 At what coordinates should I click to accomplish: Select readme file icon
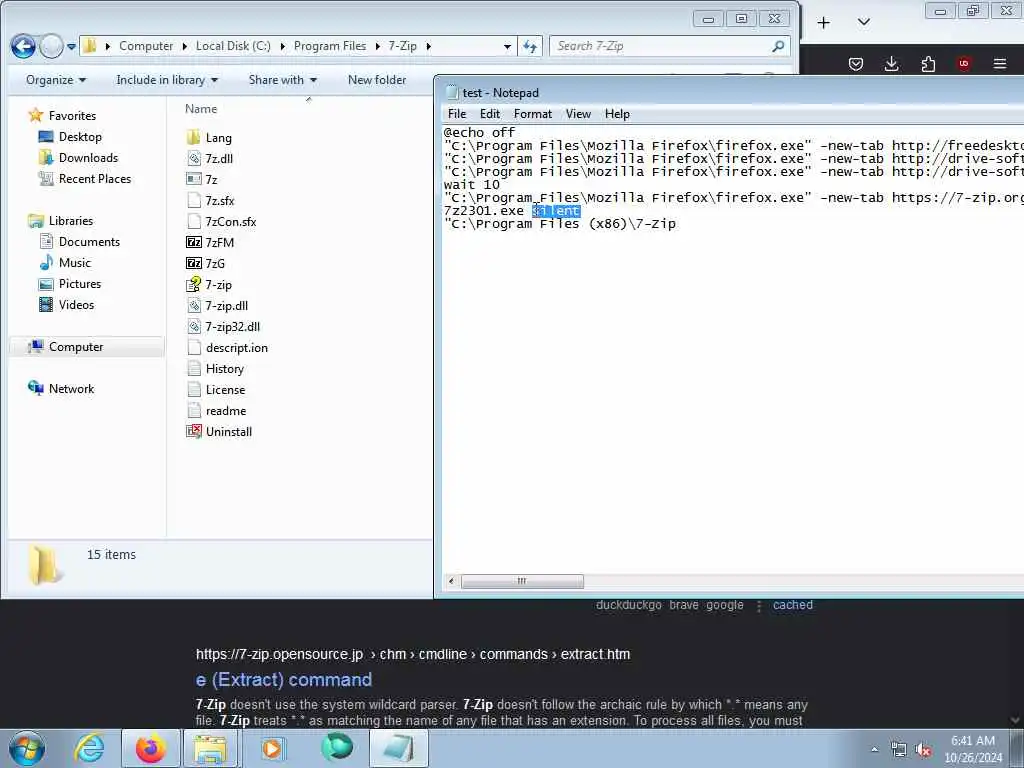(193, 411)
